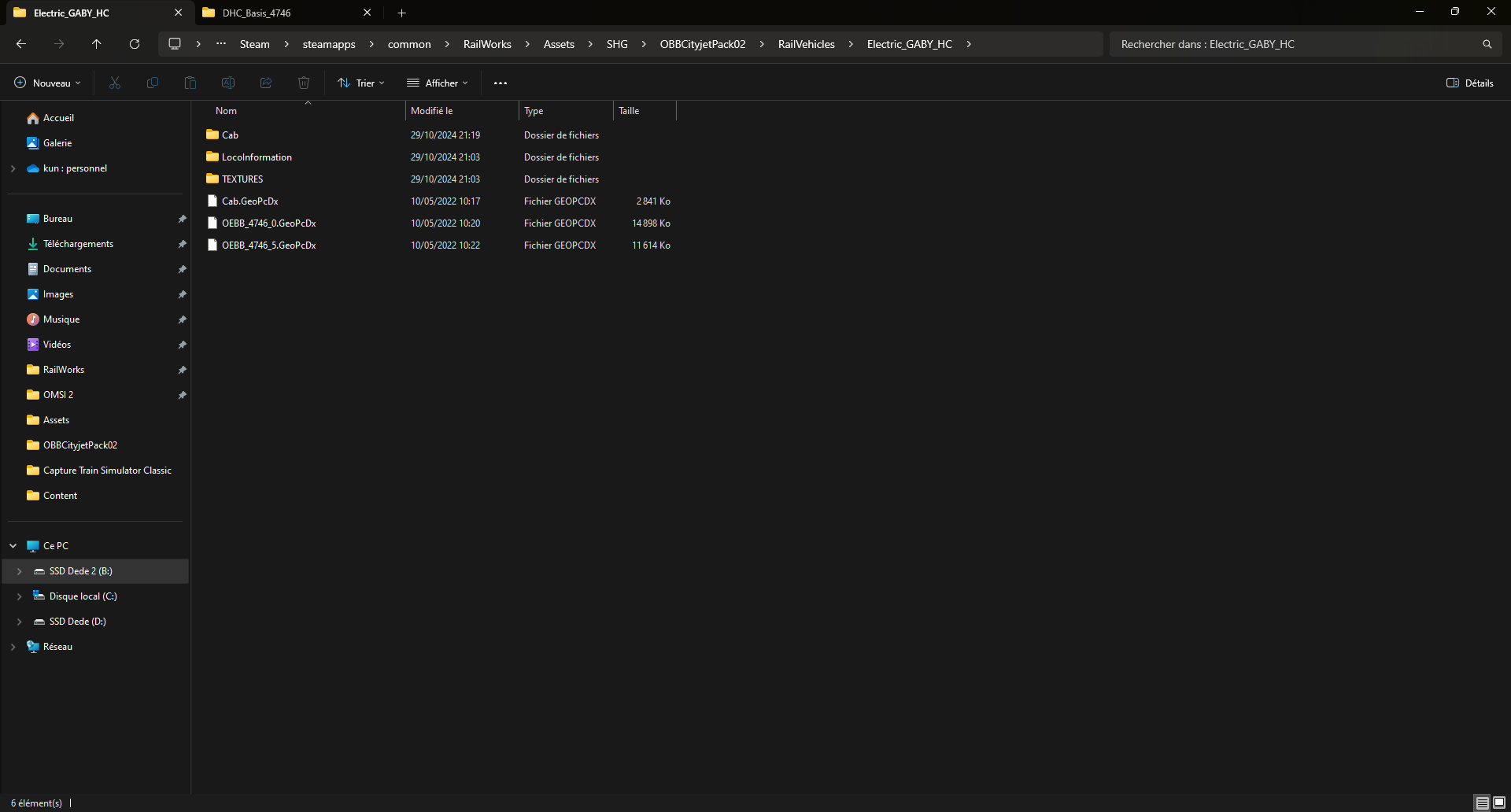Select the OEBB_4746_5.GeoPcDx file
Image resolution: width=1511 pixels, height=812 pixels.
coord(268,245)
